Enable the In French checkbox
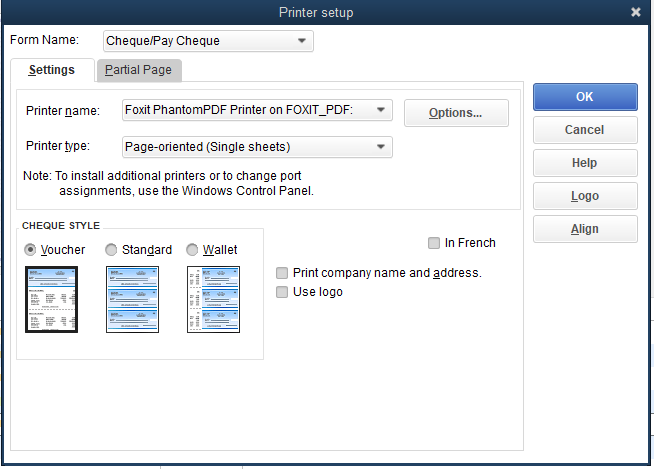Screen dimensions: 654x469 [x=434, y=243]
